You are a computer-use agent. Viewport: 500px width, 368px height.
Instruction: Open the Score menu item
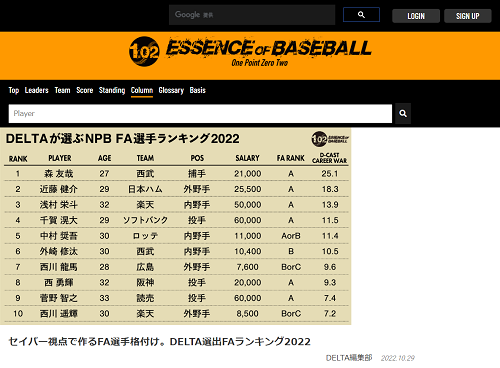85,90
